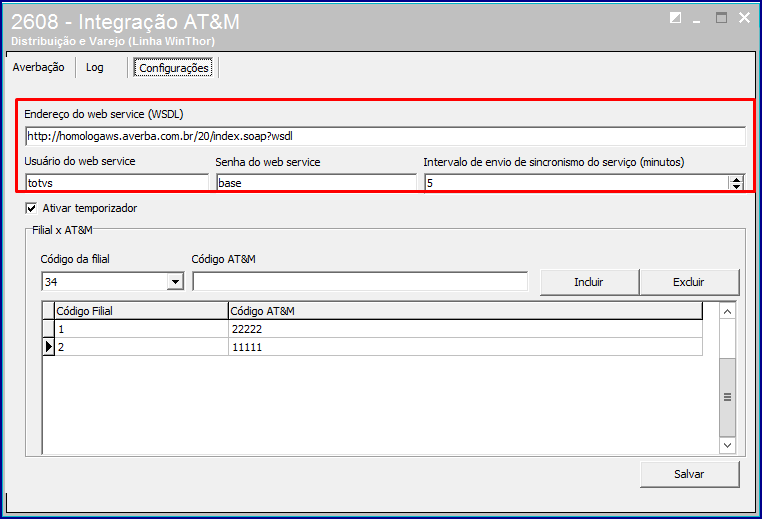Decrease sync interval with down spinner arrow
Viewport: 762px width, 519px height.
tap(736, 187)
